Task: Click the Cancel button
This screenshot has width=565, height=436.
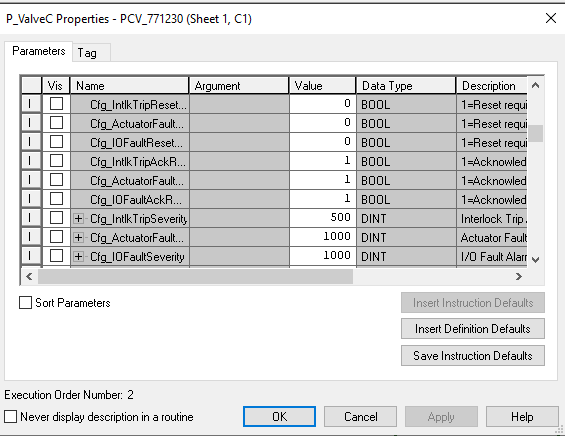Action: click(360, 417)
